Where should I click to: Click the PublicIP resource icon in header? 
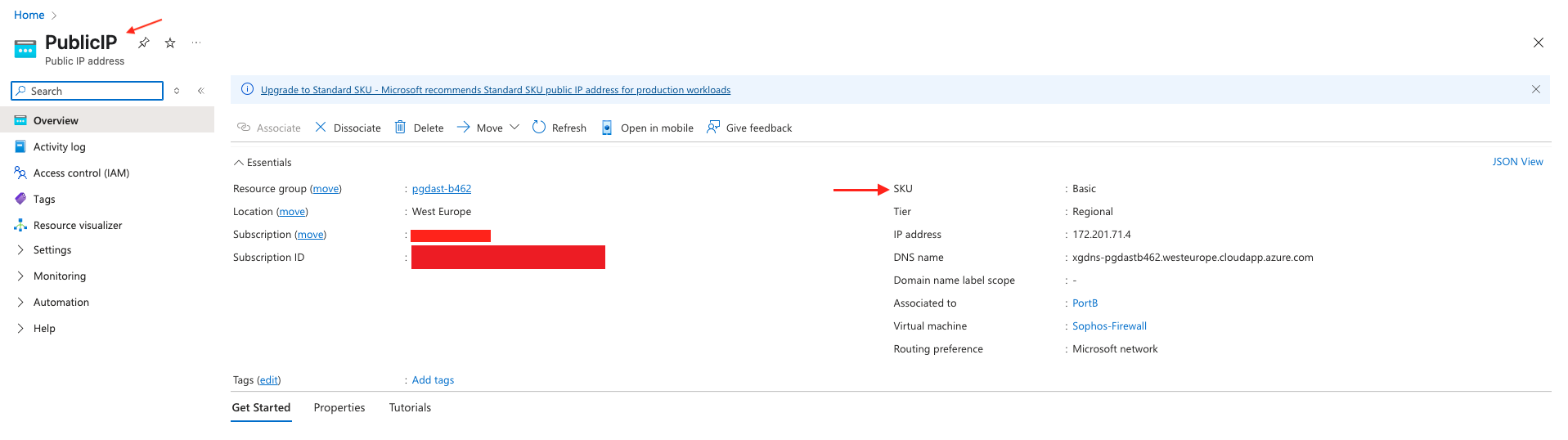point(25,49)
